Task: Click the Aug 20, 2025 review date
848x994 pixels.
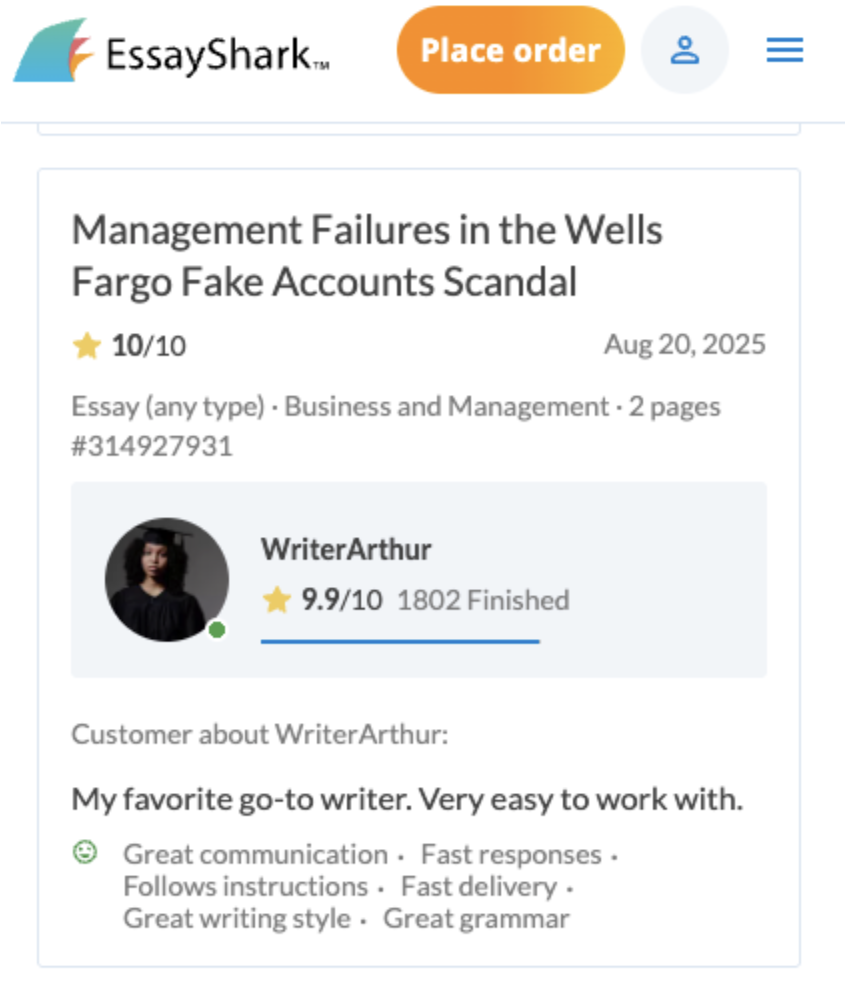Action: click(x=685, y=345)
